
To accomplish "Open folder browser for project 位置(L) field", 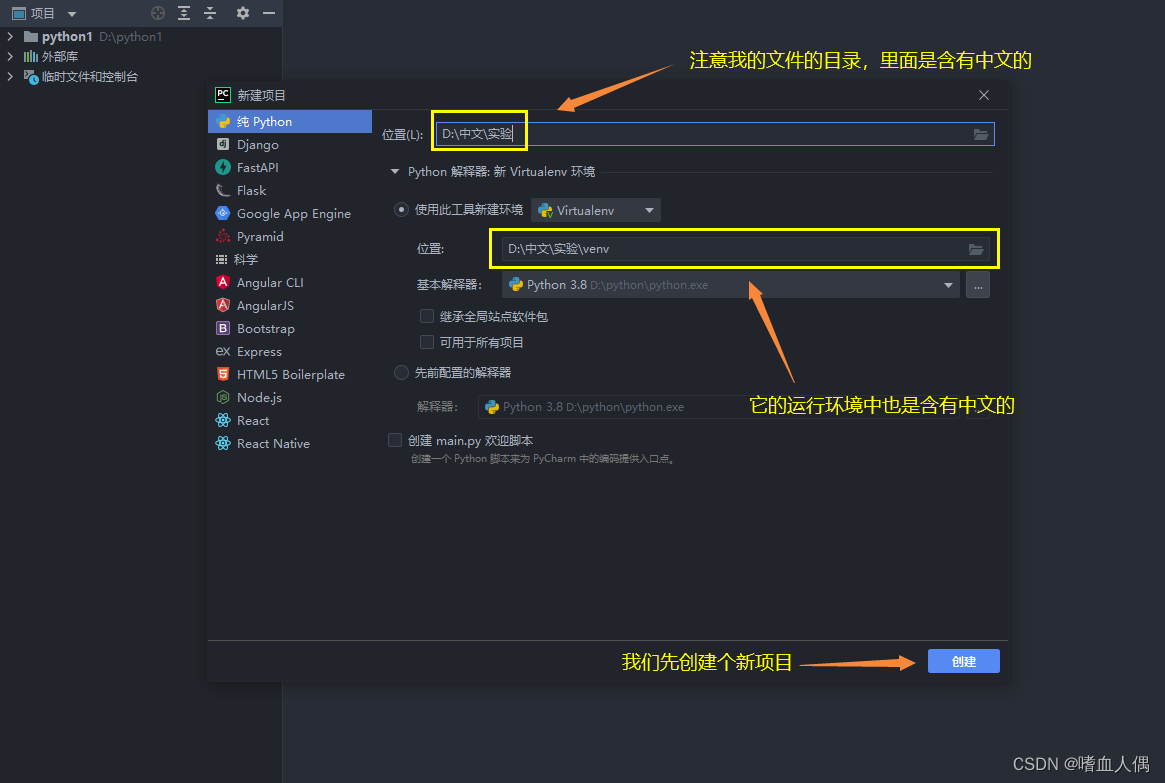I will click(981, 134).
